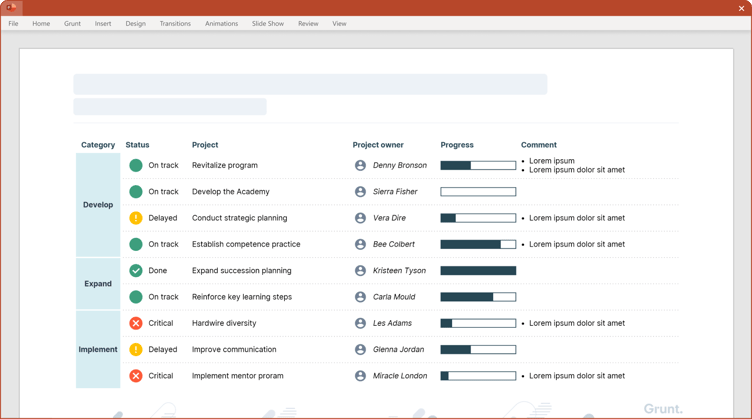
Task: Open the Animations tab
Action: click(x=221, y=24)
